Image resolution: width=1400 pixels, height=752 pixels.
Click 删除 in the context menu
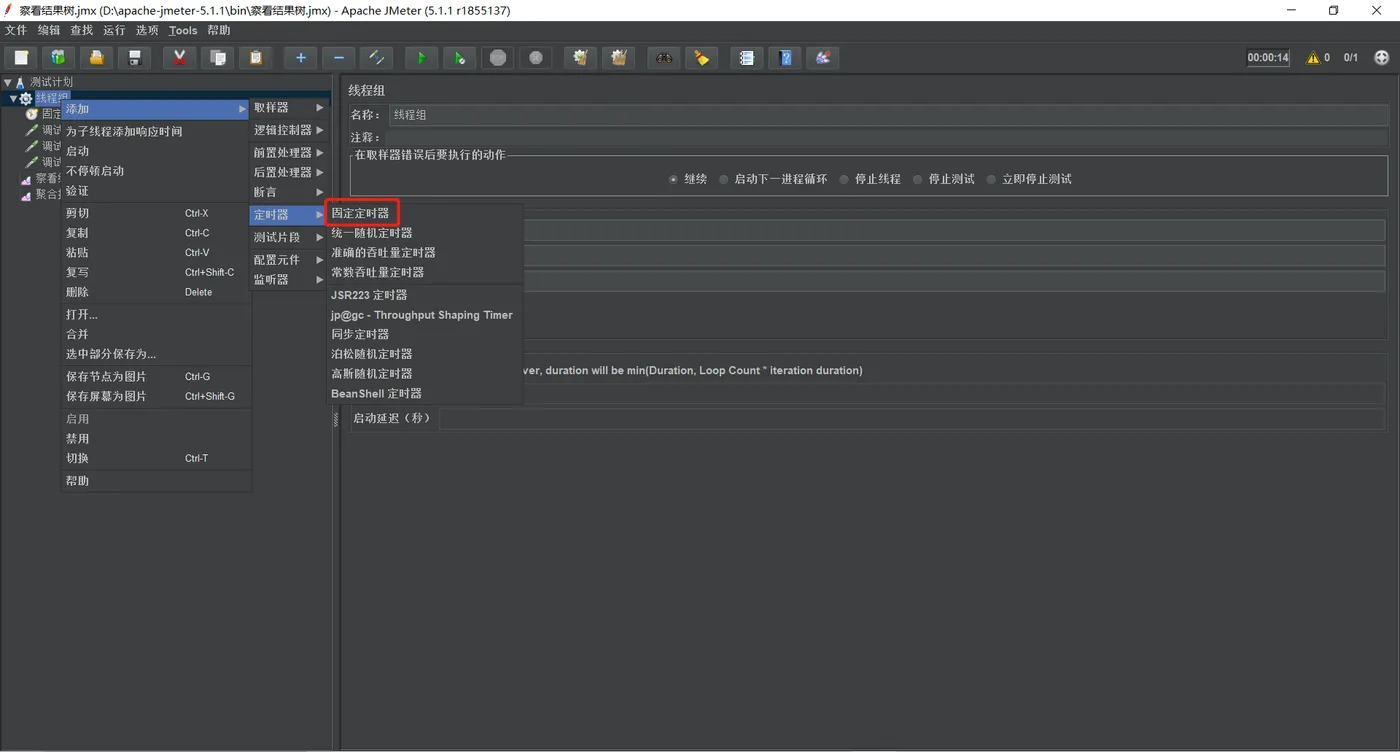(155, 292)
